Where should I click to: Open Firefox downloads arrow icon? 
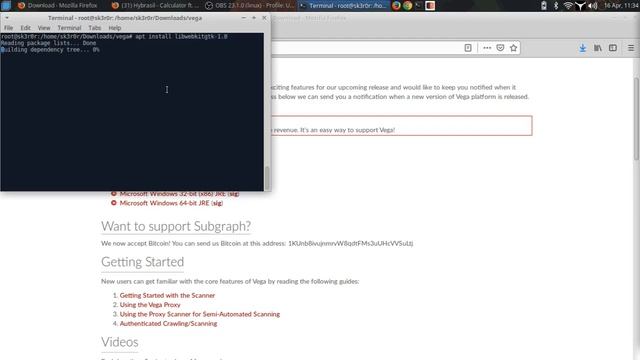(582, 48)
